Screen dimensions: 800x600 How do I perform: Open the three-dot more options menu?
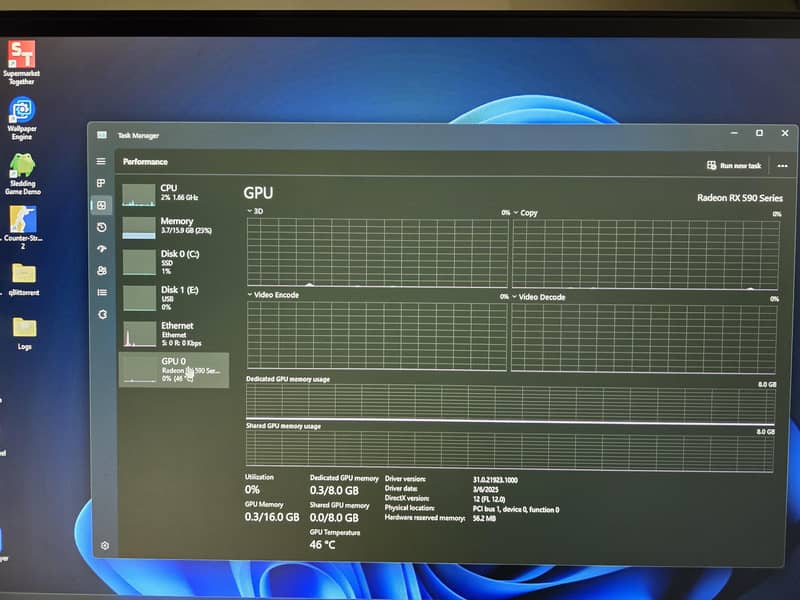[782, 165]
